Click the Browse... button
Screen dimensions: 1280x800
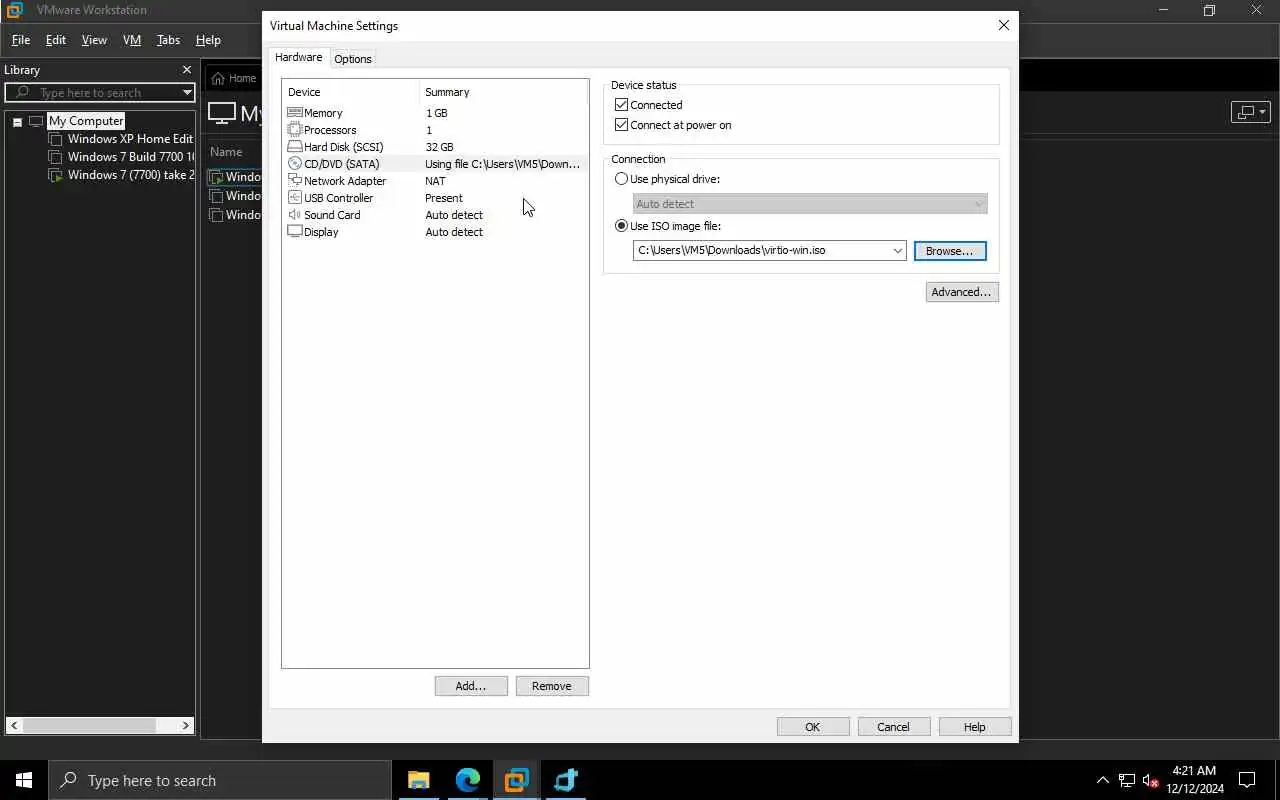(950, 251)
